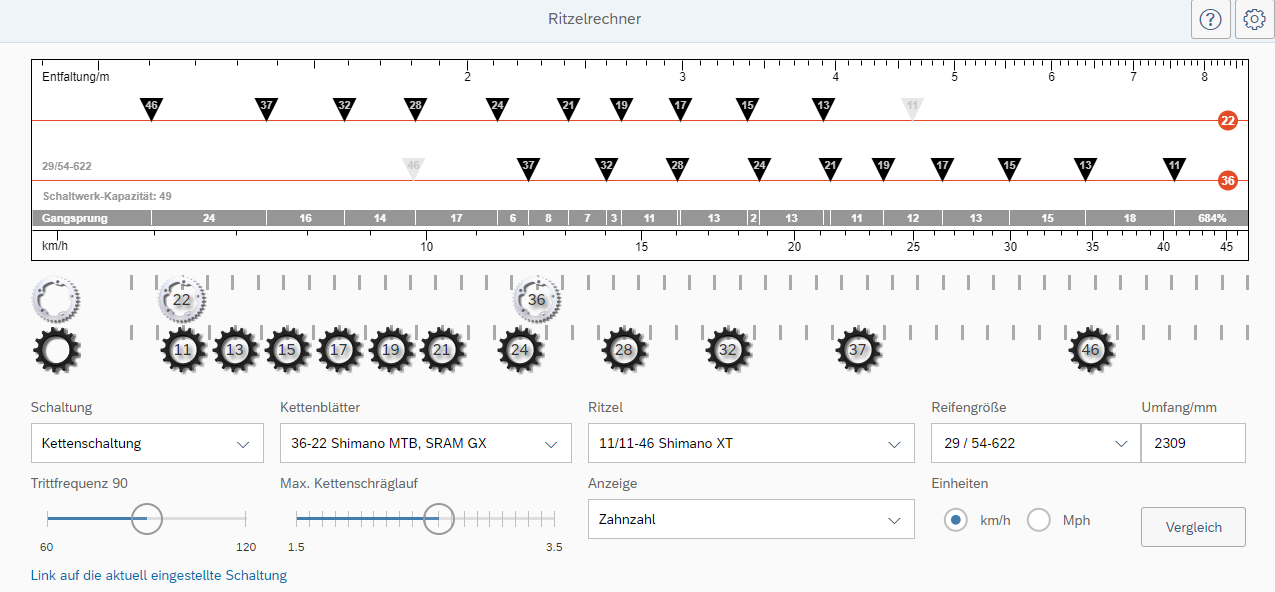Select the 36-tooth chainring icon
The image size is (1275, 592).
pos(537,299)
